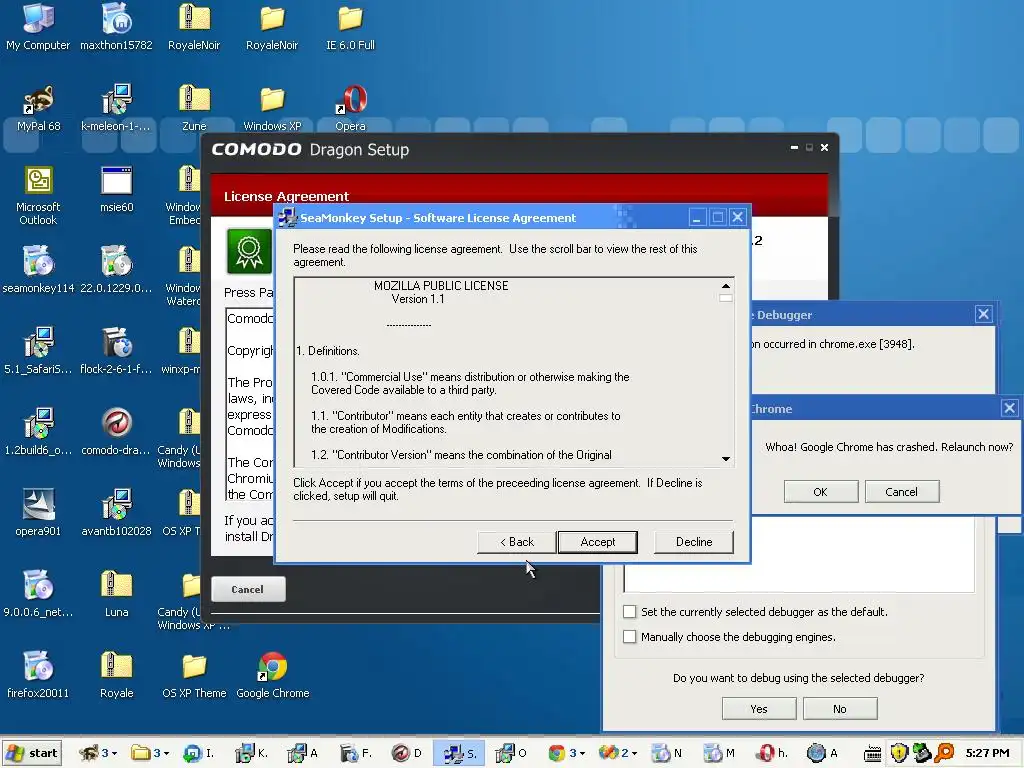Launch the MyPal 68 shortcut
1024x768 pixels.
[38, 107]
